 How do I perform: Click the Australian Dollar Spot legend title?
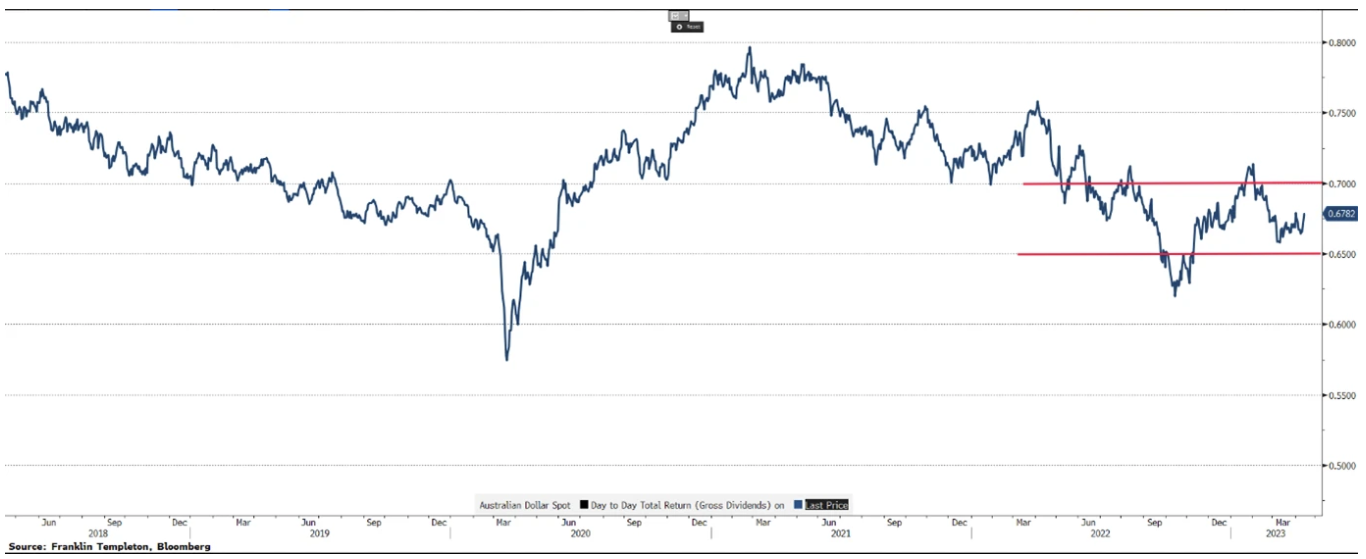(x=524, y=505)
